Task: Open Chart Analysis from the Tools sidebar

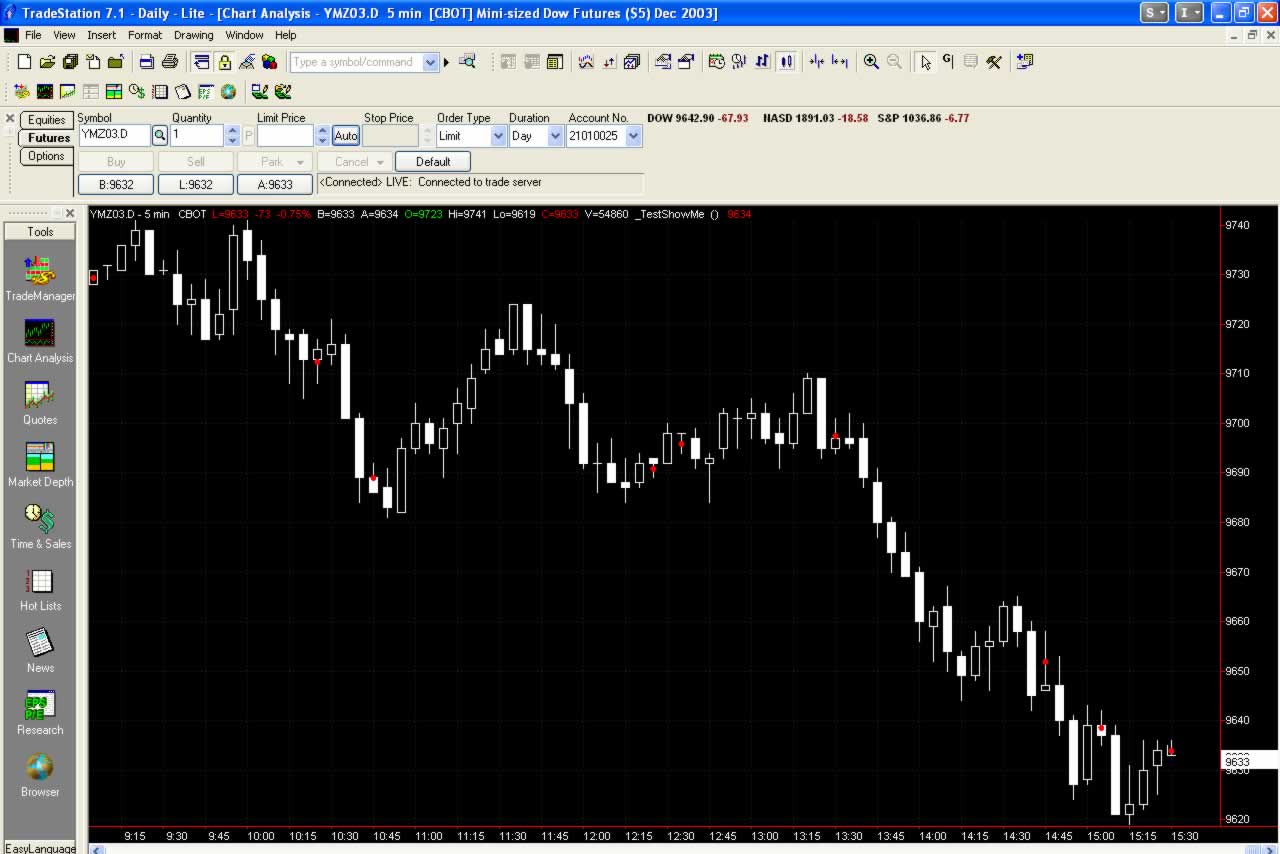Action: coord(40,340)
